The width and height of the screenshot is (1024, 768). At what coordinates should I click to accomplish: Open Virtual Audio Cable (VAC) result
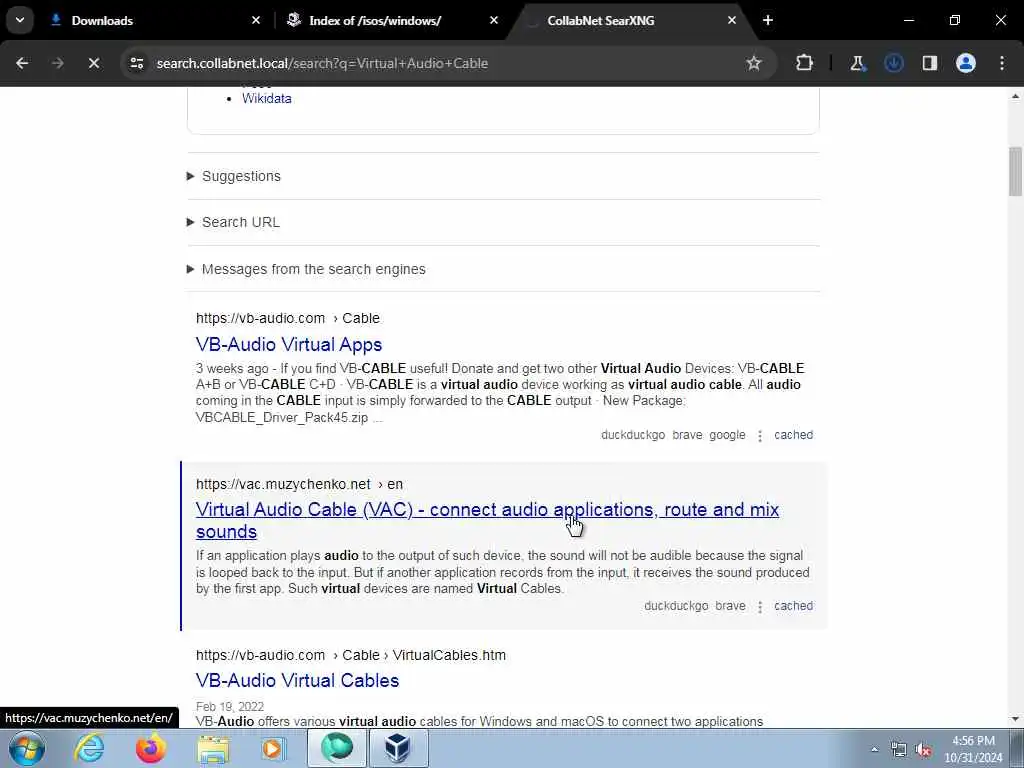487,520
